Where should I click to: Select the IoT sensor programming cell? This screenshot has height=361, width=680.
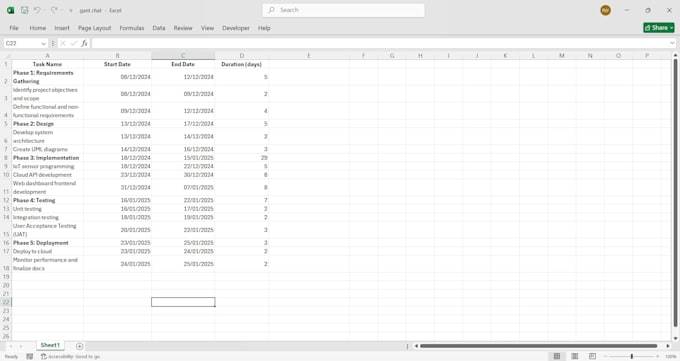48,166
